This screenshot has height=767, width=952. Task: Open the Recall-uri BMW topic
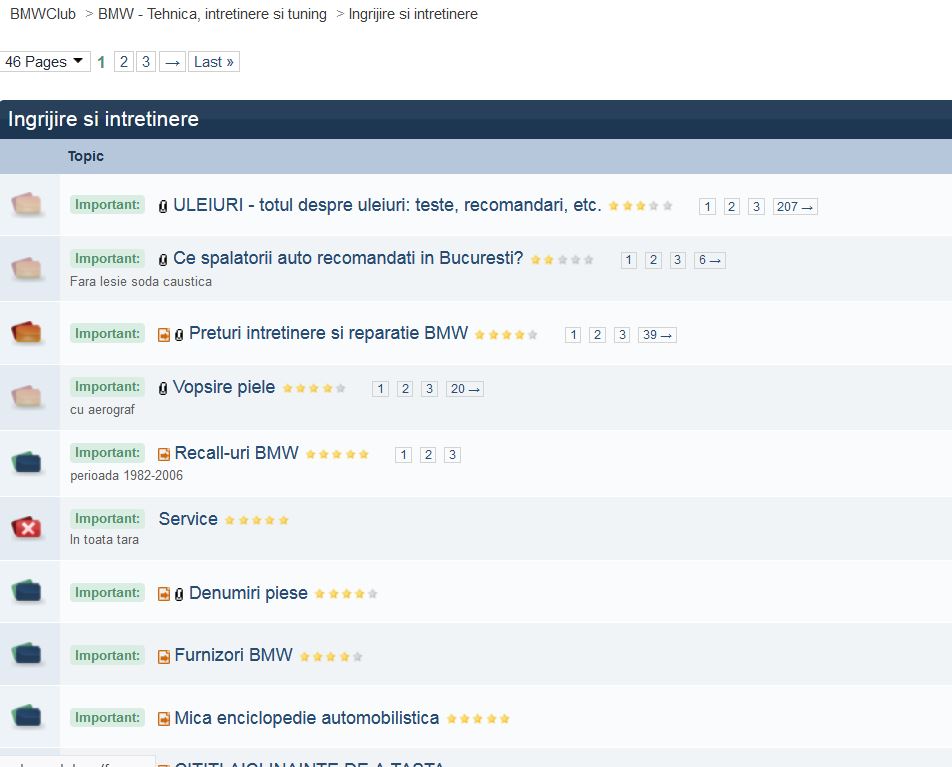pos(237,453)
